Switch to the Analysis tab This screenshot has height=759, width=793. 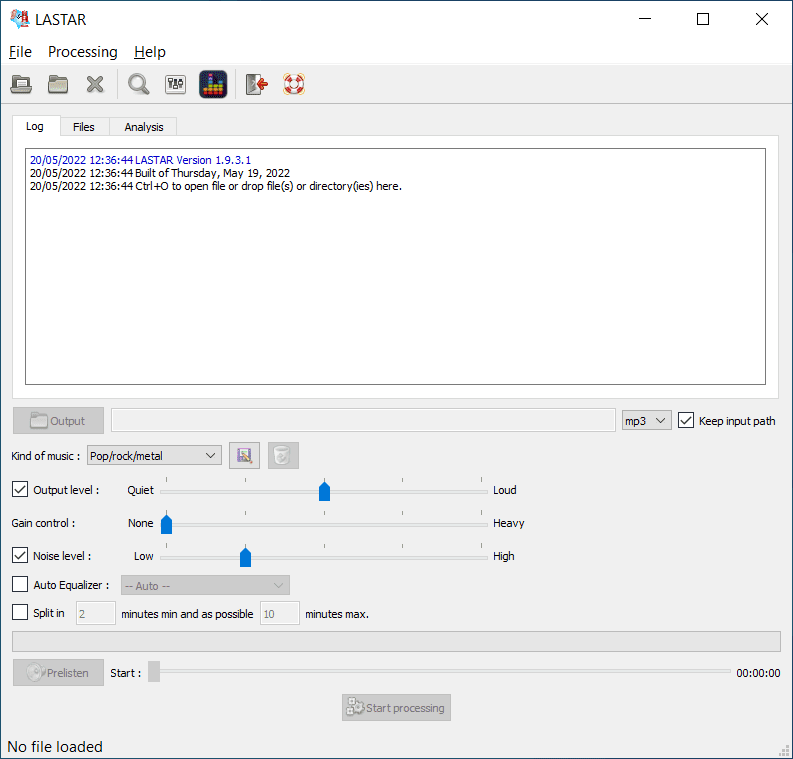point(144,127)
